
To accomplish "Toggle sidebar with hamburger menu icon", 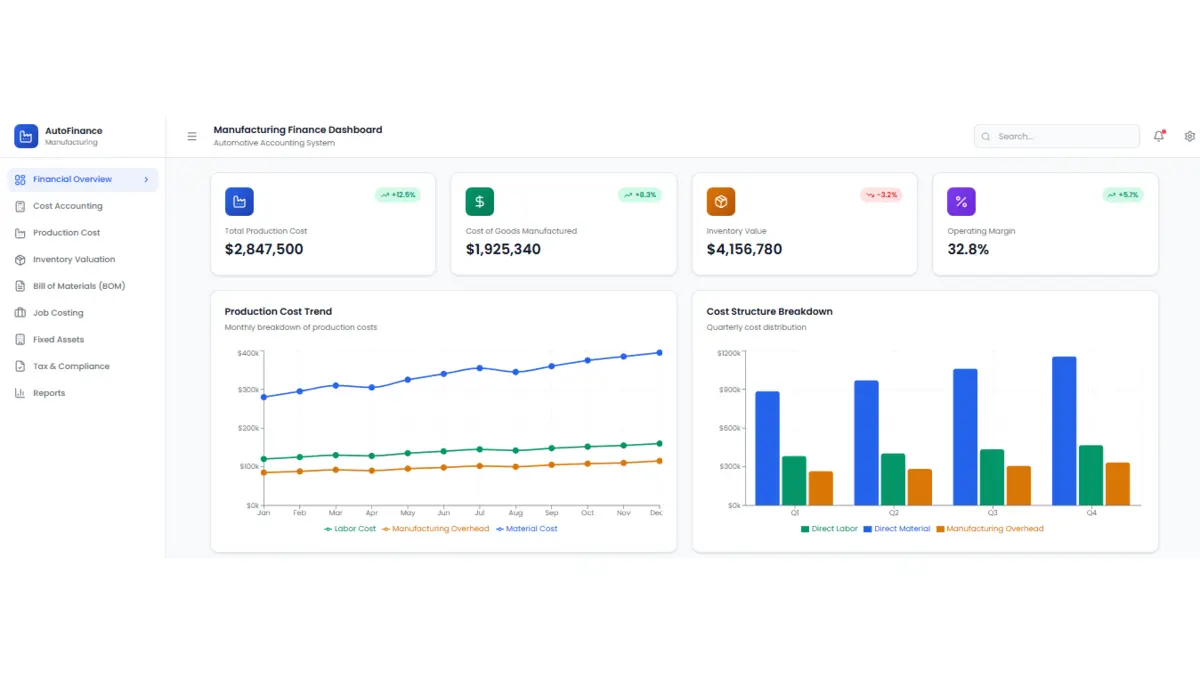I will point(192,137).
